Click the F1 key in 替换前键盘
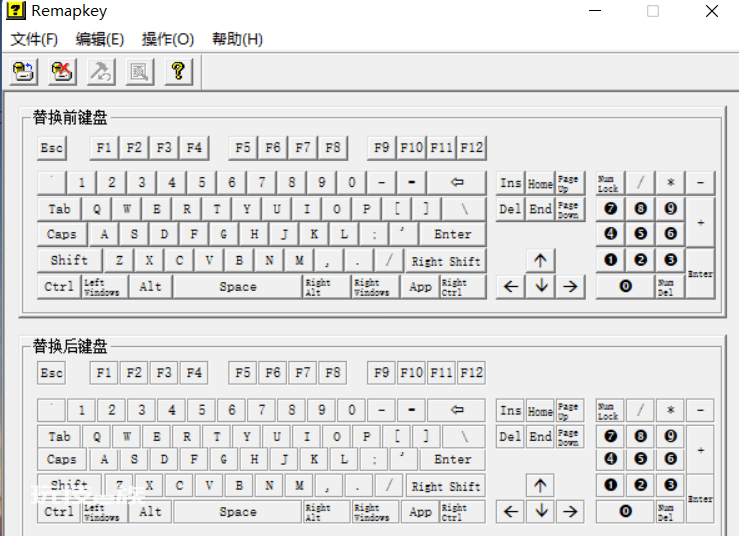This screenshot has width=739, height=536. click(x=104, y=148)
